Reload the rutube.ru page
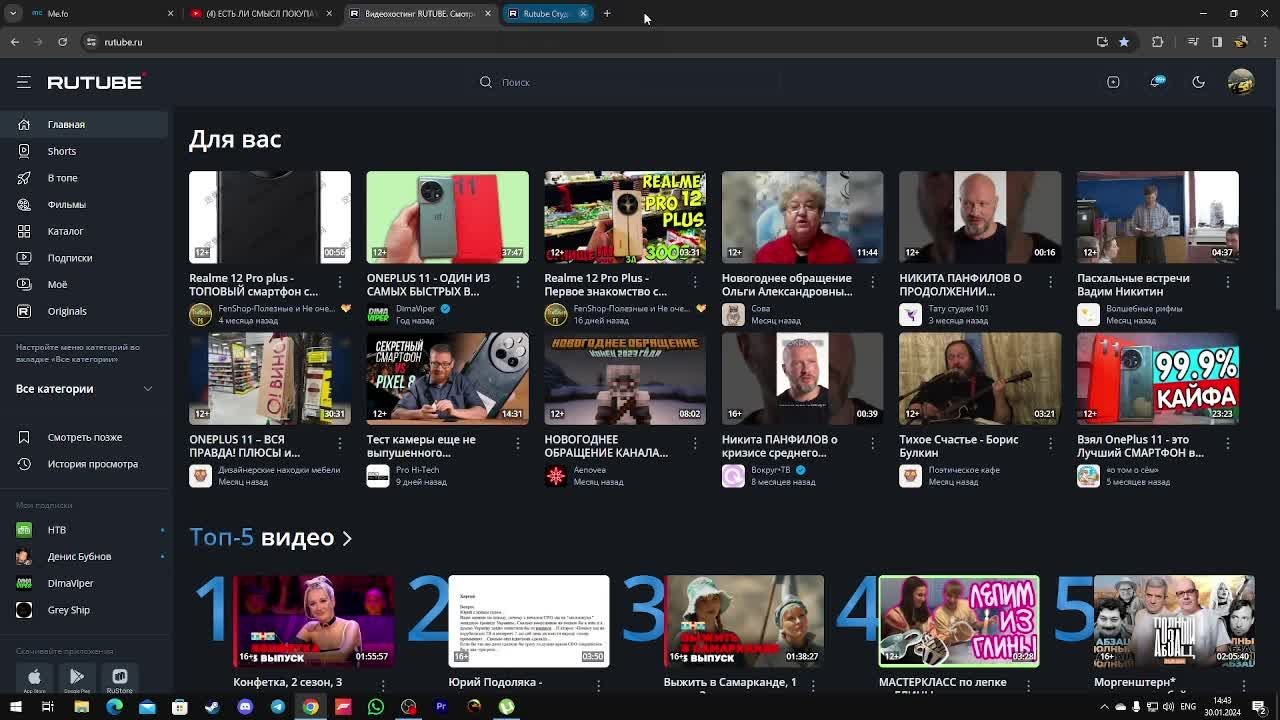 (62, 42)
